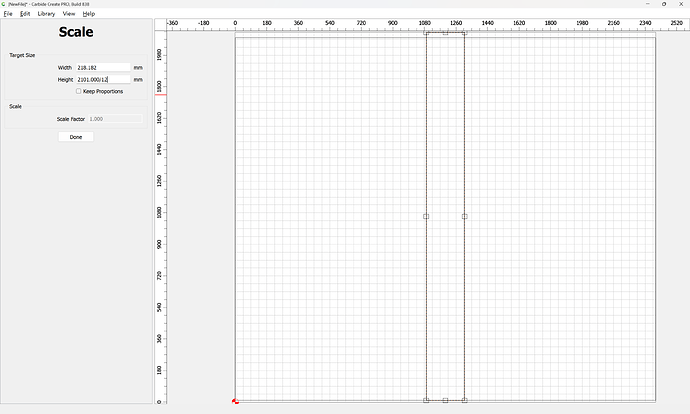
Task: Enable the Keep Proportions checkbox
Action: tap(79, 91)
